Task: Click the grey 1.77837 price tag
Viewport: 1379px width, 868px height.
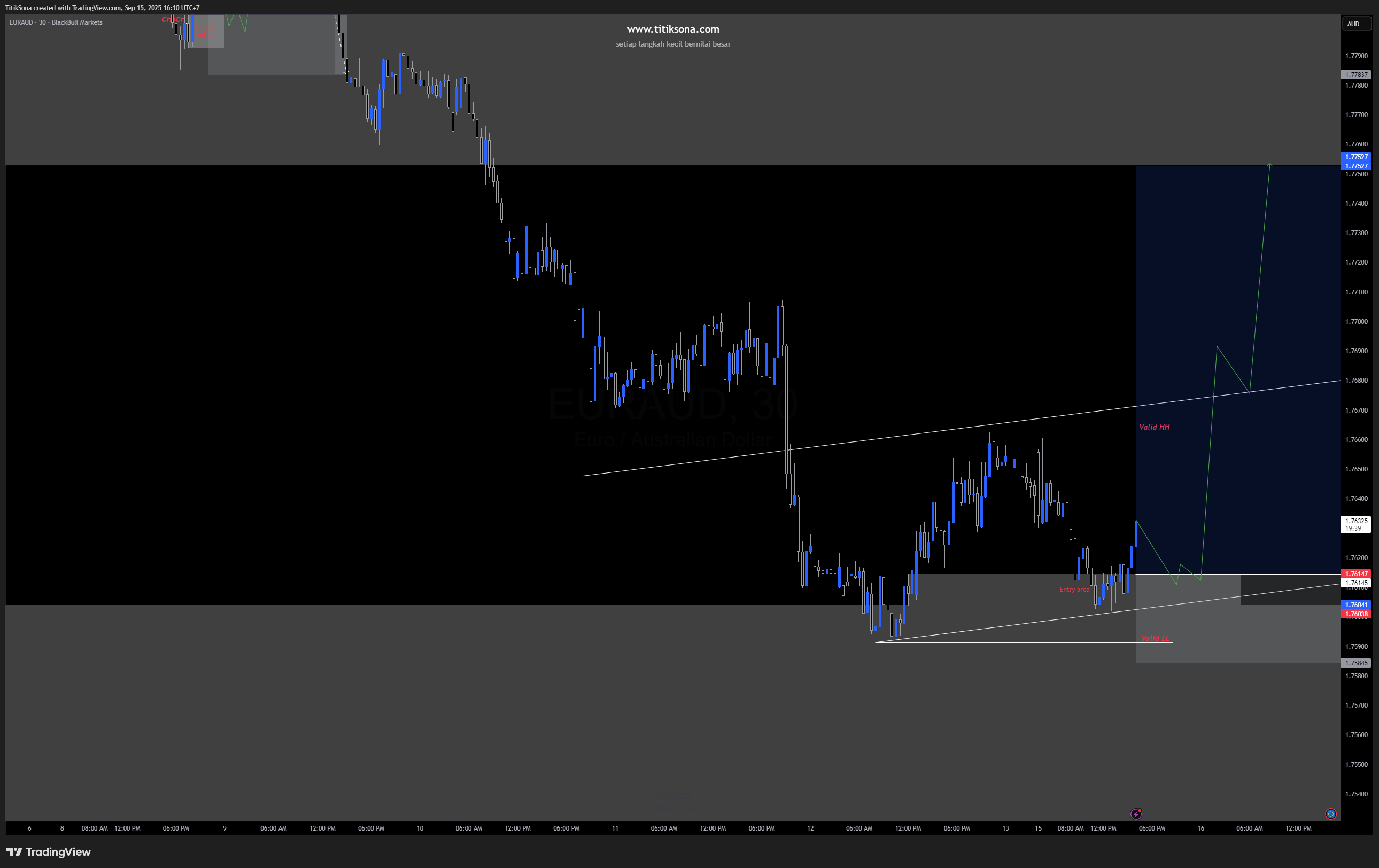Action: (x=1355, y=74)
